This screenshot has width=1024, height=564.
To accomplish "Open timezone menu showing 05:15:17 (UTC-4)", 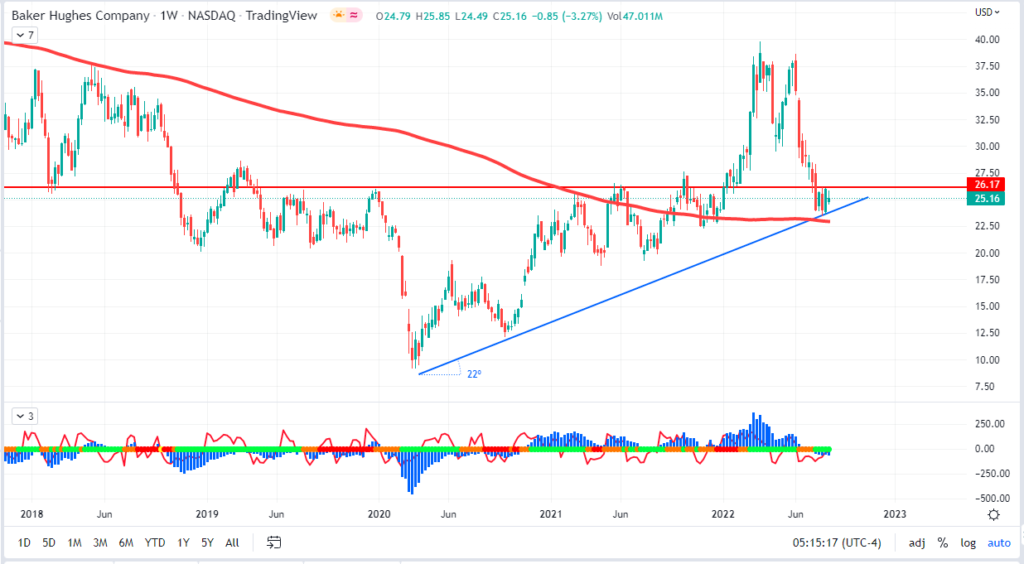I will pos(837,542).
